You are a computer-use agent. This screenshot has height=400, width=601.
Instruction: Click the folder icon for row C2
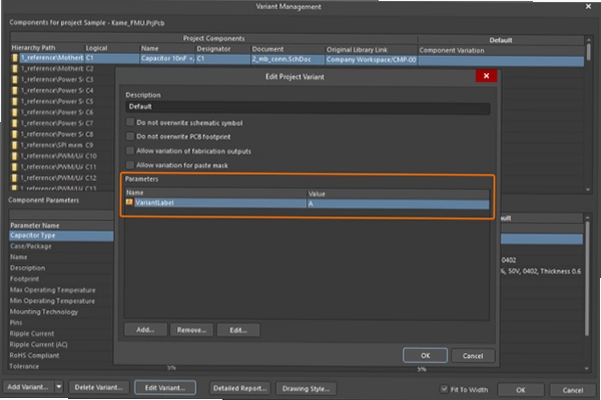point(15,69)
